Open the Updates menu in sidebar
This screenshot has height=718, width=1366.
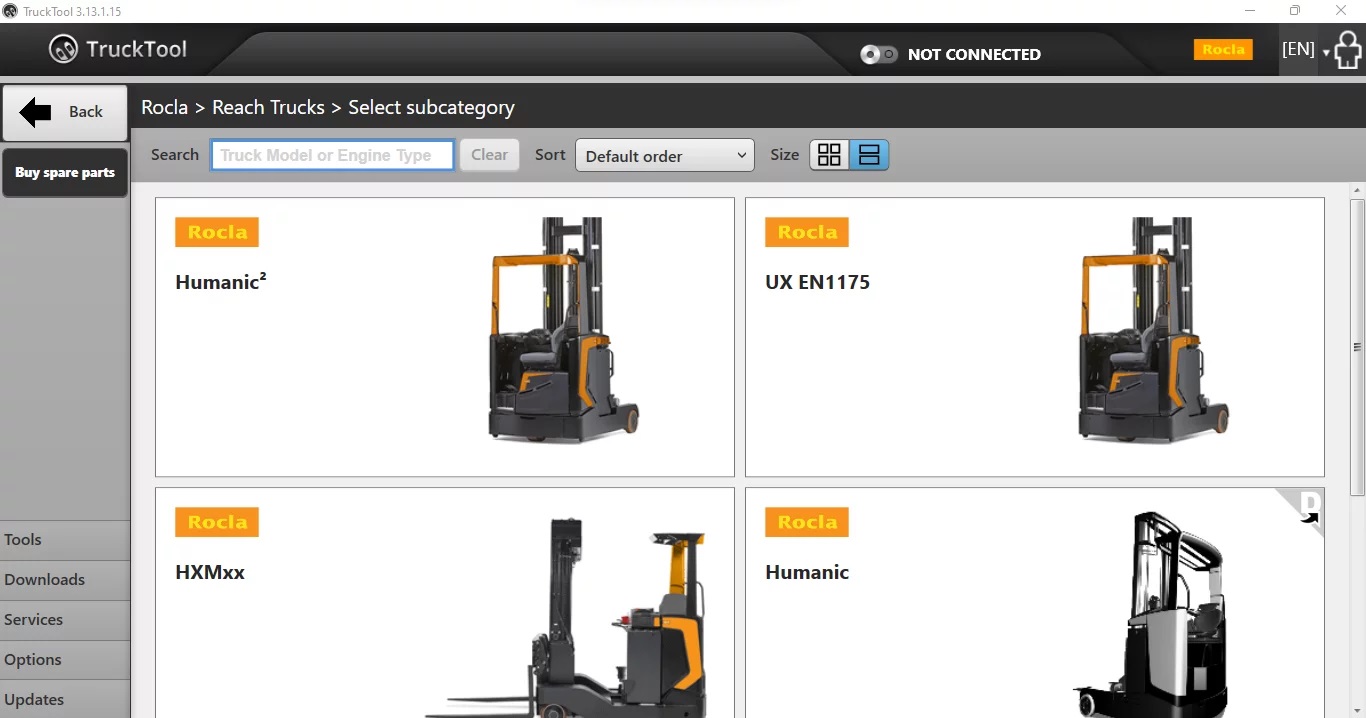(65, 699)
